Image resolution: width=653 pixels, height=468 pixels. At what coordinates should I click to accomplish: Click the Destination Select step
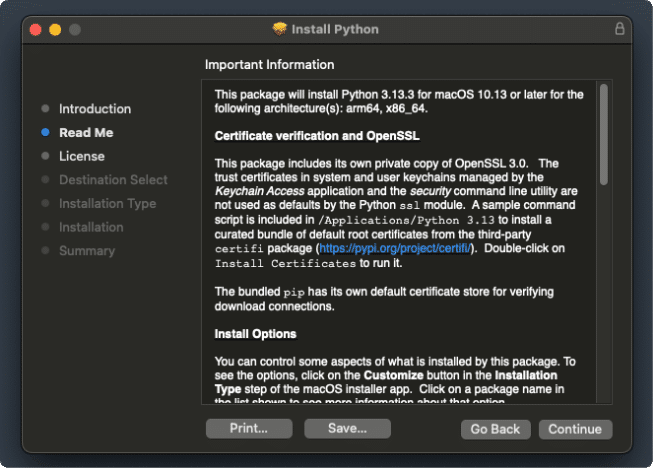pyautogui.click(x=113, y=179)
